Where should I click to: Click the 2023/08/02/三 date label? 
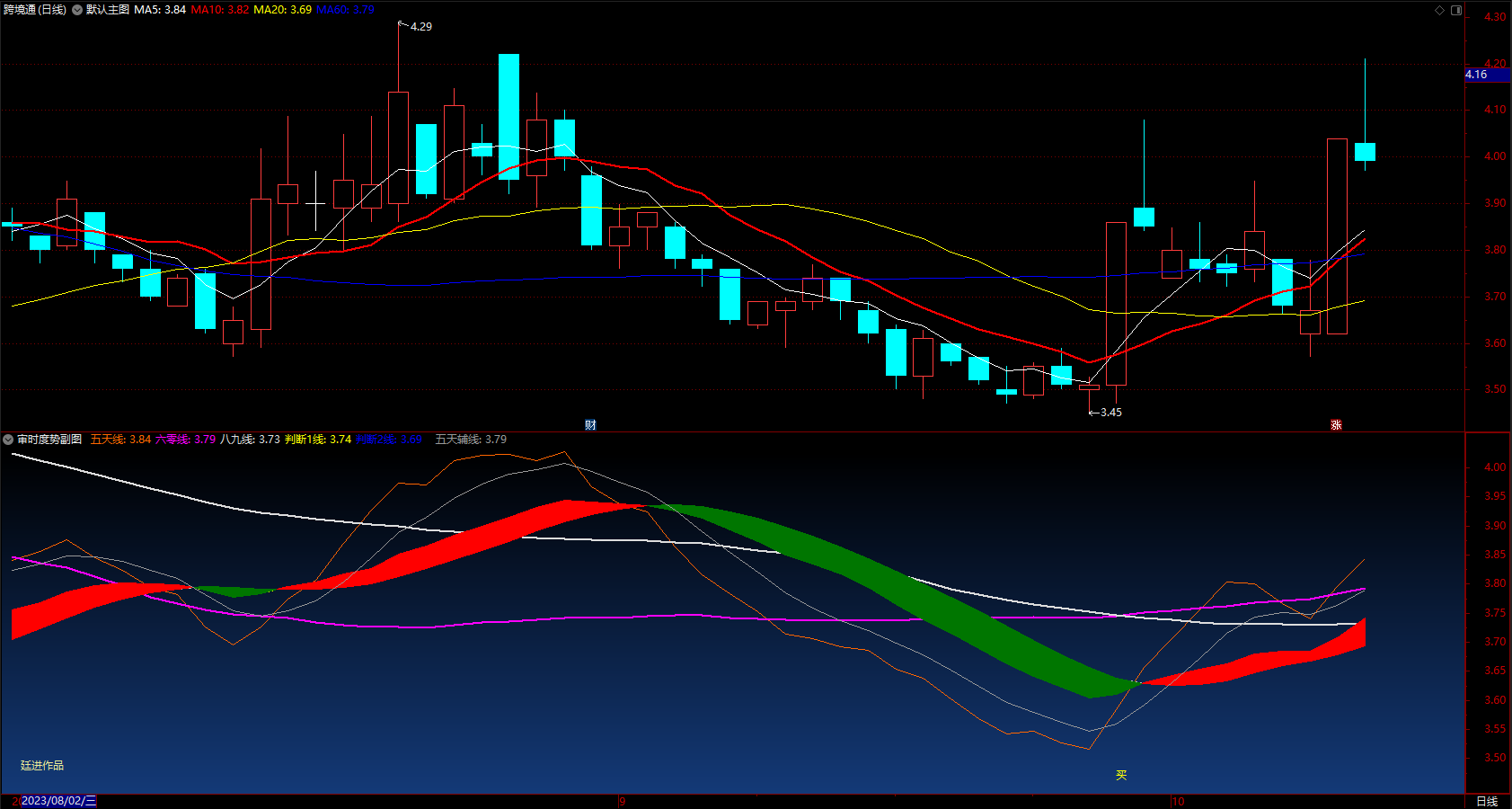[x=58, y=801]
